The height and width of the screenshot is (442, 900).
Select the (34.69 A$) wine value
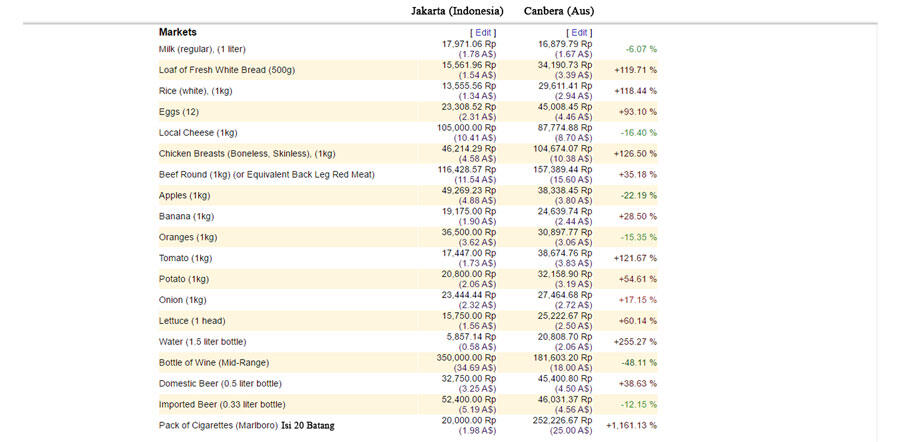point(474,368)
